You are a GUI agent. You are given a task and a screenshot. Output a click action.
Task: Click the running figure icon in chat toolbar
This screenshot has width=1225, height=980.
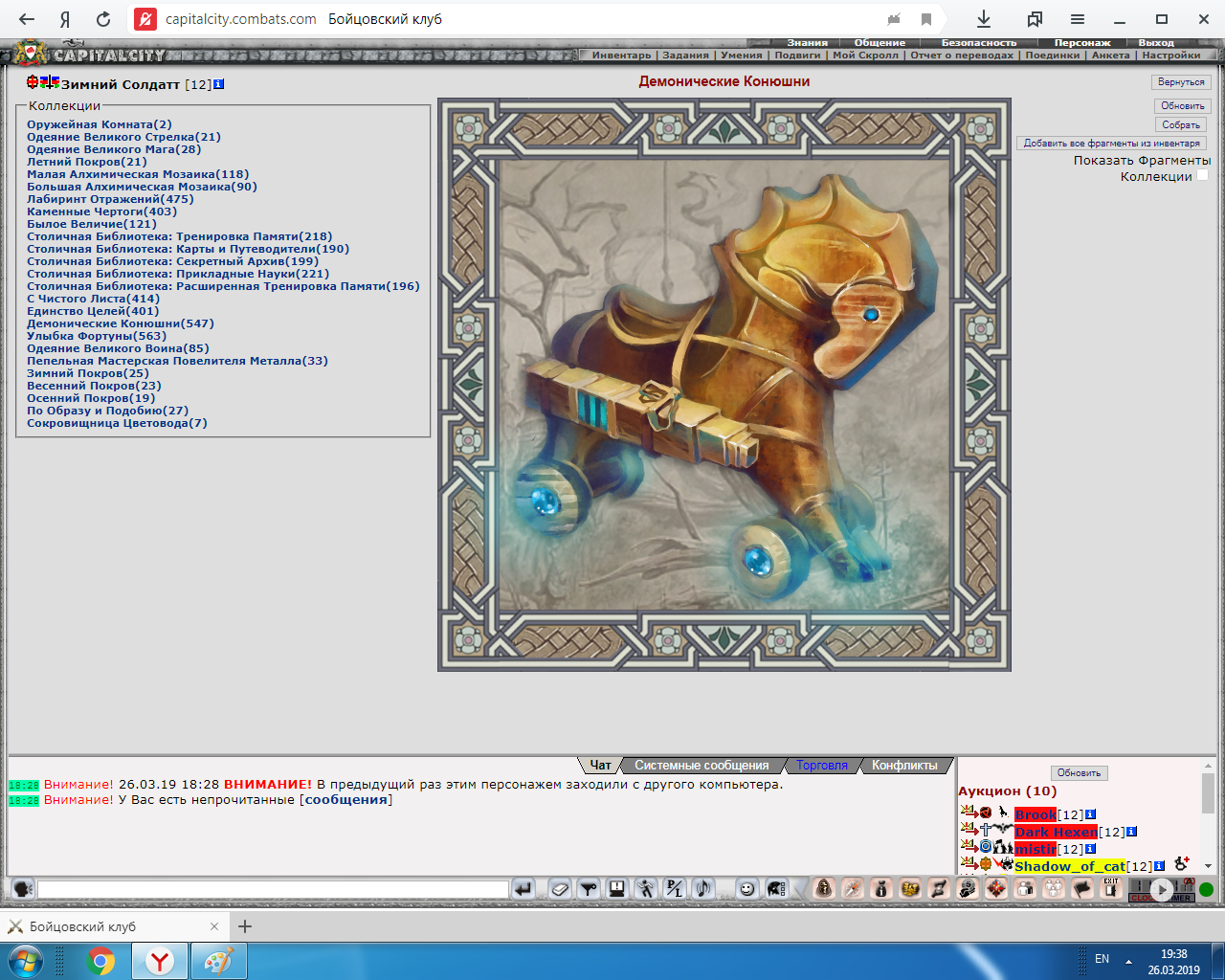click(x=646, y=889)
